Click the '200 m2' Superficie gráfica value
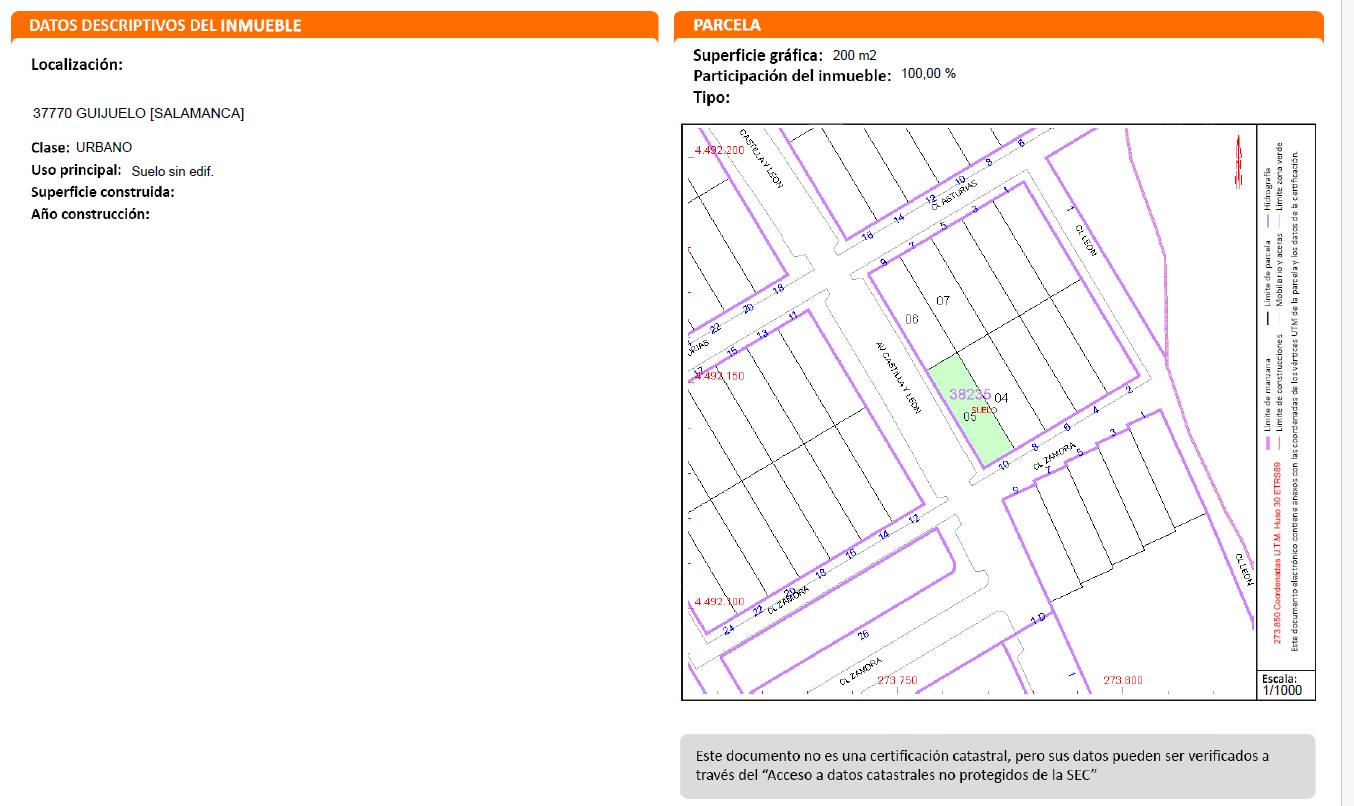1354x806 pixels. click(854, 55)
